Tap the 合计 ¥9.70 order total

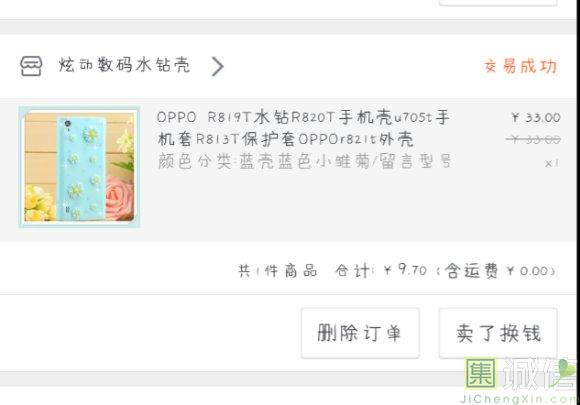click(x=381, y=270)
